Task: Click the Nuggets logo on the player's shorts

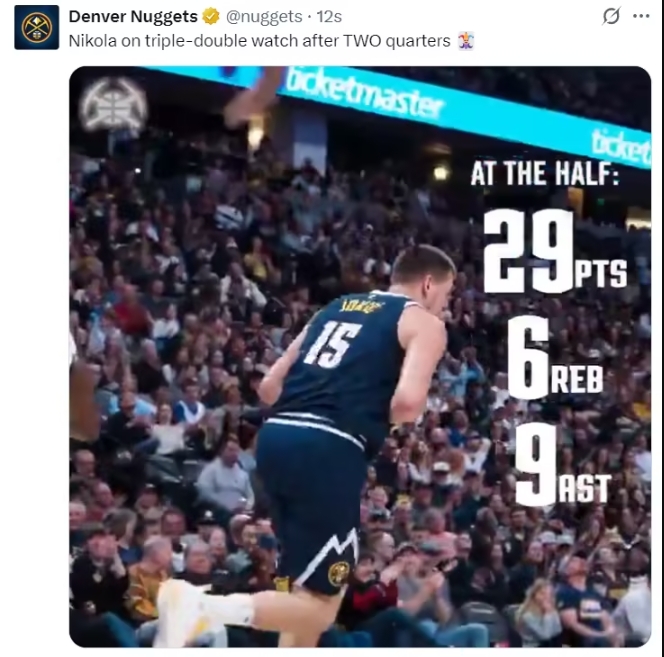Action: (339, 574)
